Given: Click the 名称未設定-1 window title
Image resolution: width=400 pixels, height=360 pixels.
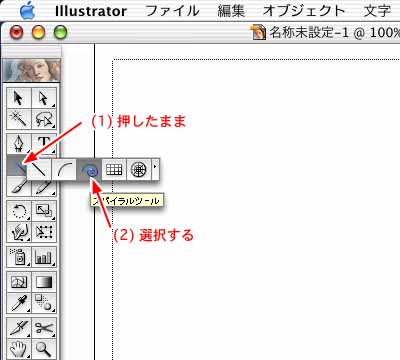Looking at the screenshot, I should point(309,33).
